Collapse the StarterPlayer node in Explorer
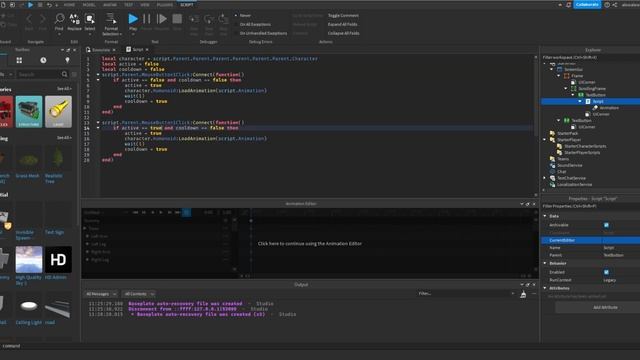Image resolution: width=640 pixels, height=360 pixels. [544, 140]
